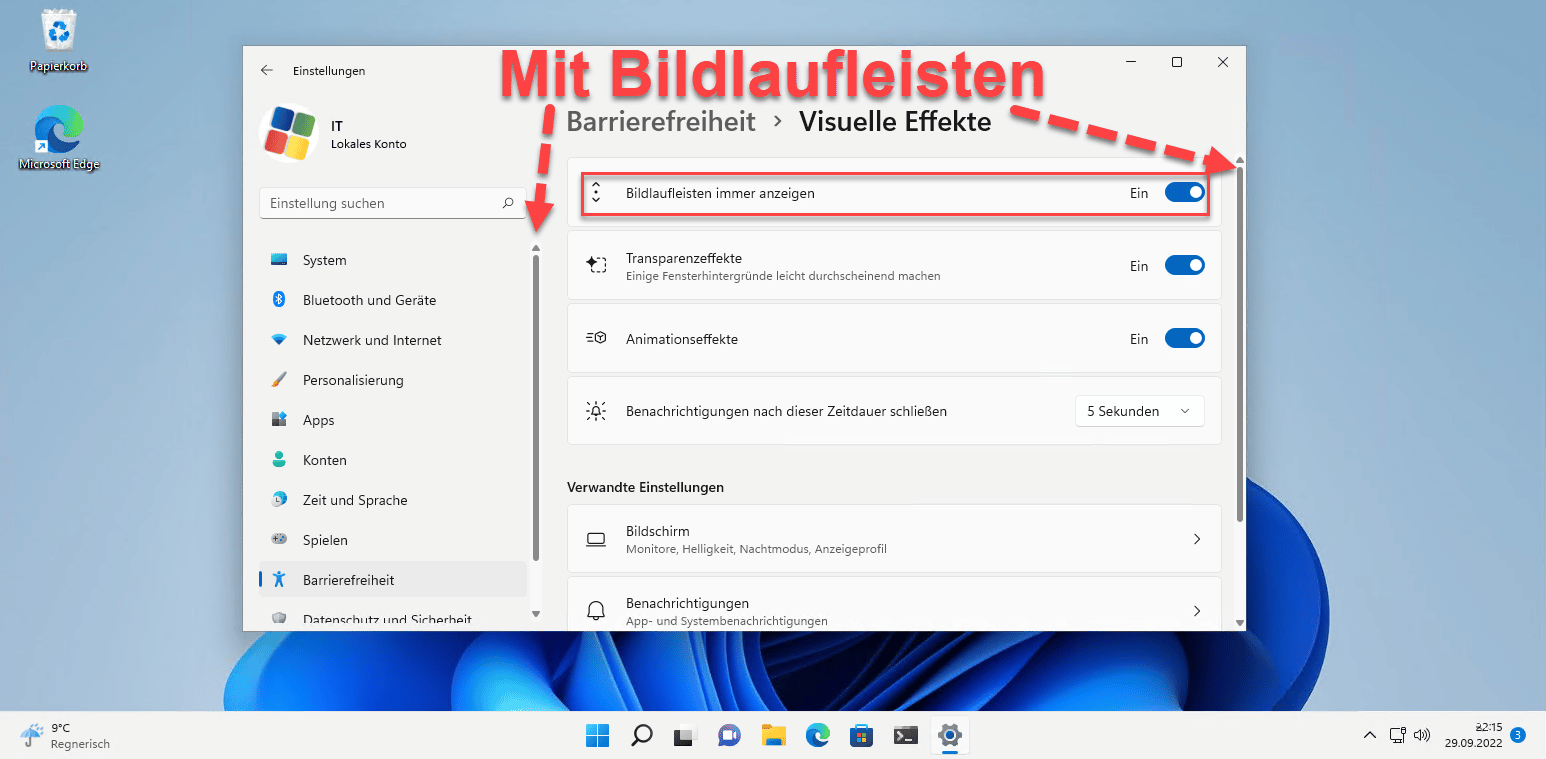Open the Papierkorb desktop icon
The height and width of the screenshot is (759, 1546).
click(60, 41)
